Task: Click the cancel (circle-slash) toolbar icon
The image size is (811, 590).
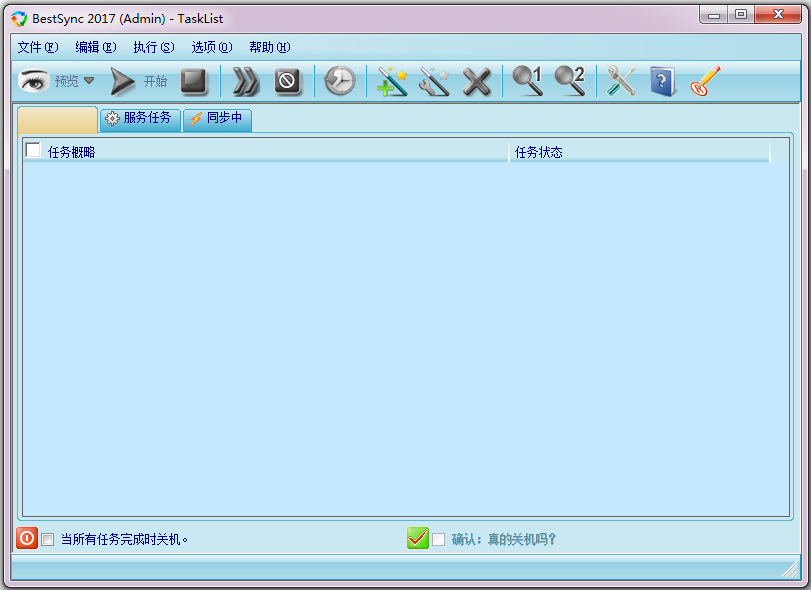Action: pos(288,81)
